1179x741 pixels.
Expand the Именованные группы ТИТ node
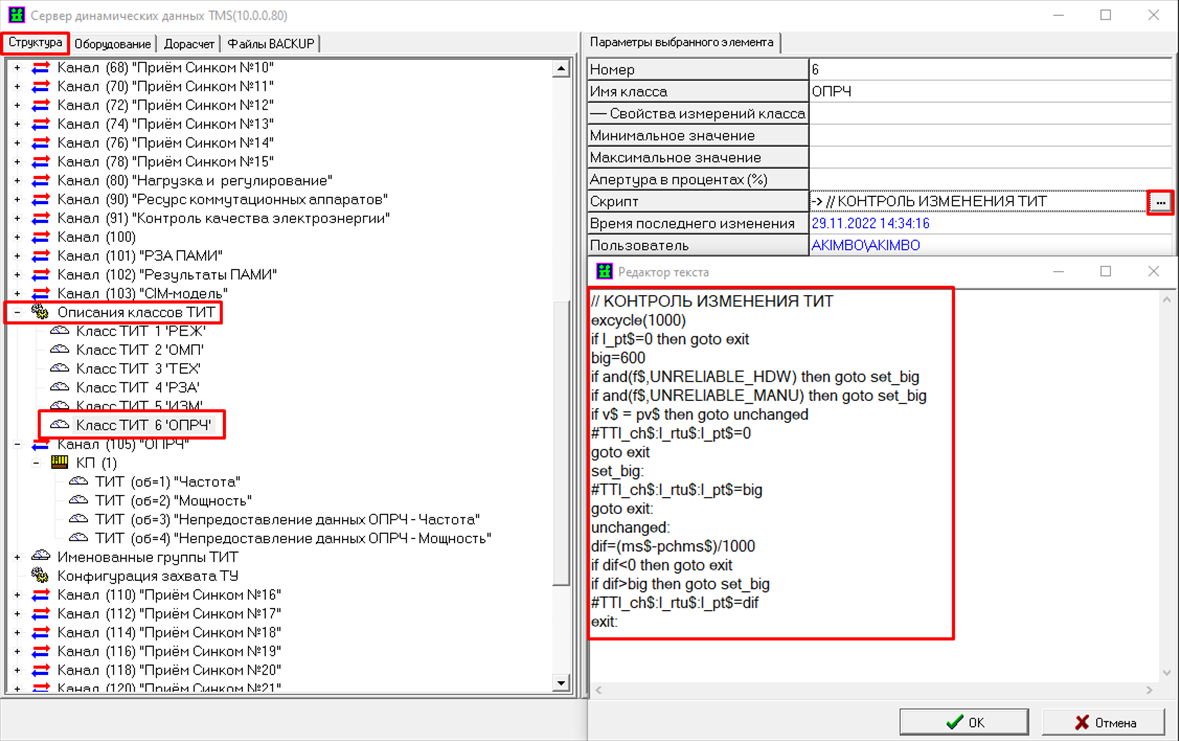(x=16, y=557)
